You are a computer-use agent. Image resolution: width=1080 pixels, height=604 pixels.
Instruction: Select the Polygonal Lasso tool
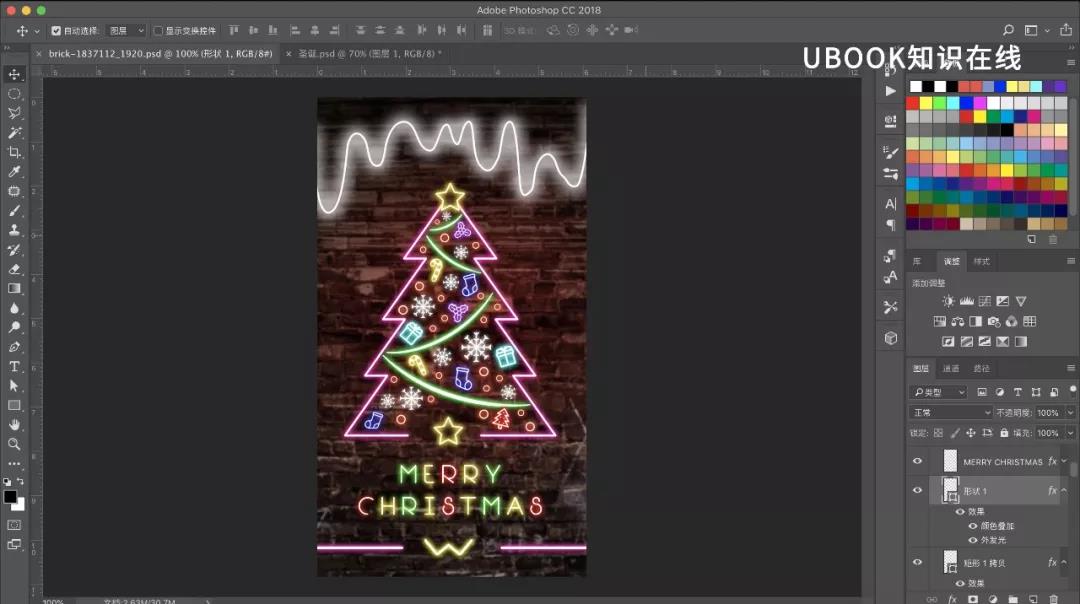pyautogui.click(x=14, y=113)
